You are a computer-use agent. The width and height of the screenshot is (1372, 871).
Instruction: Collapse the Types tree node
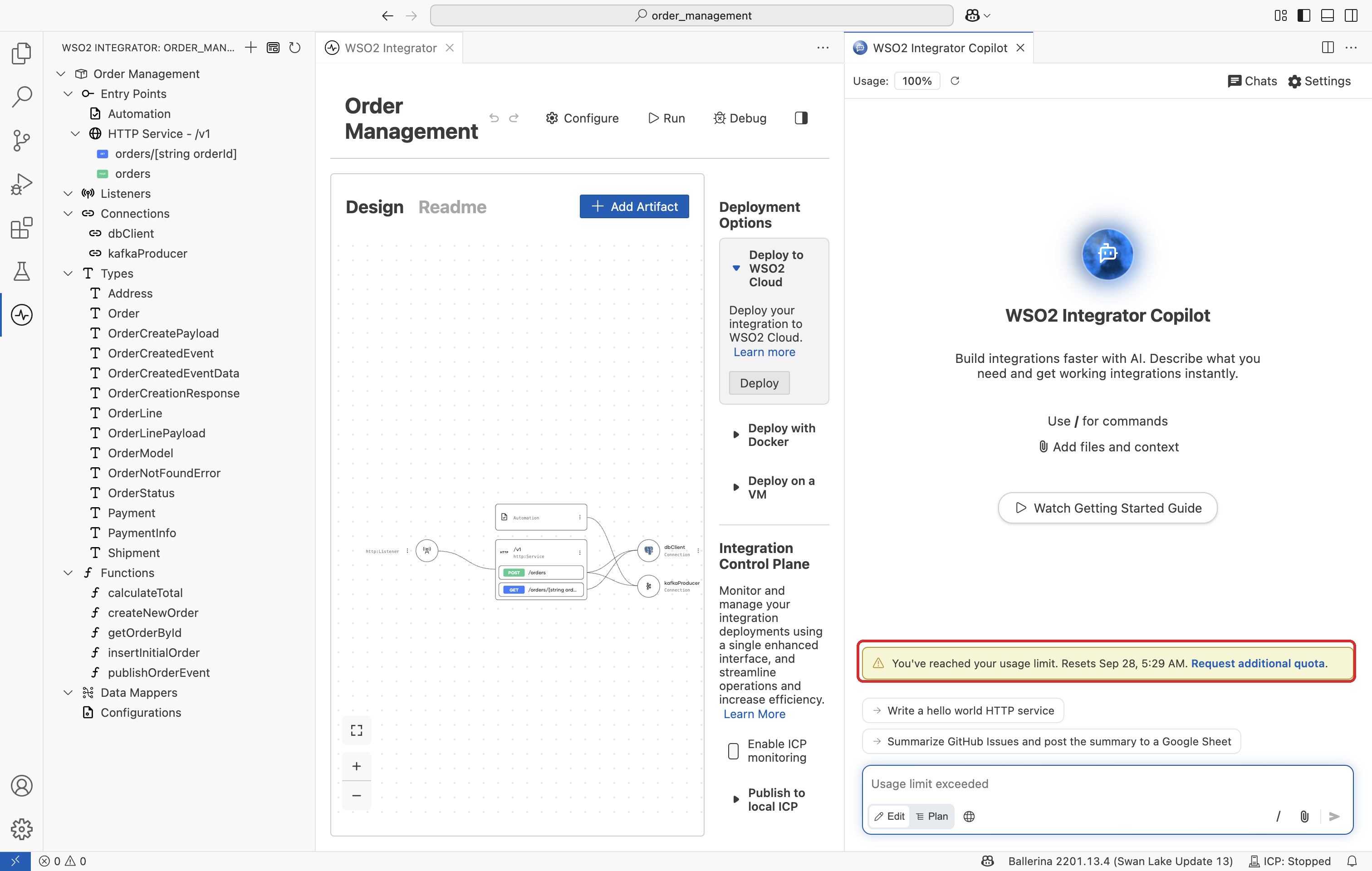69,274
